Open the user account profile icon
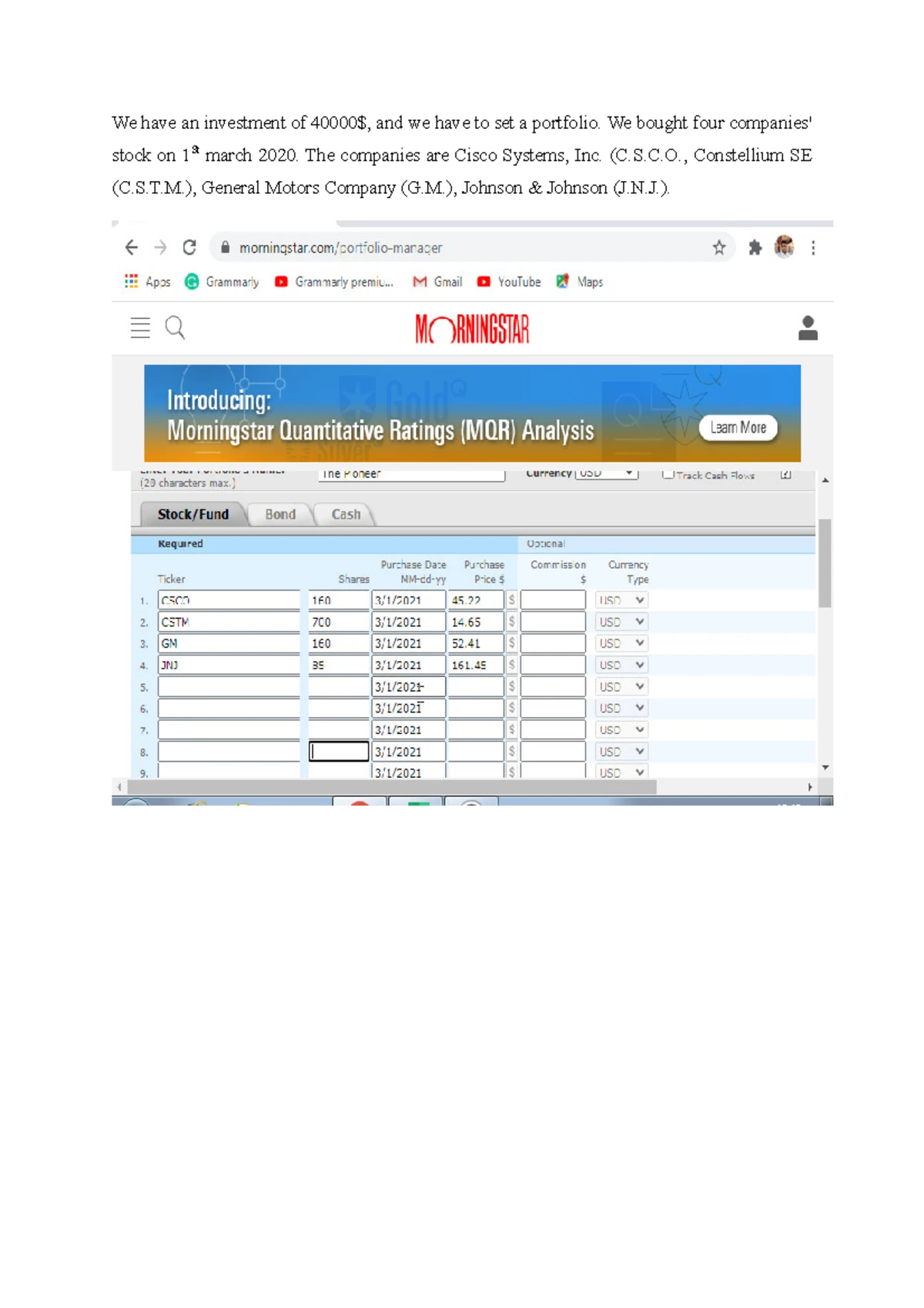Image resolution: width=924 pixels, height=1308 pixels. 808,328
